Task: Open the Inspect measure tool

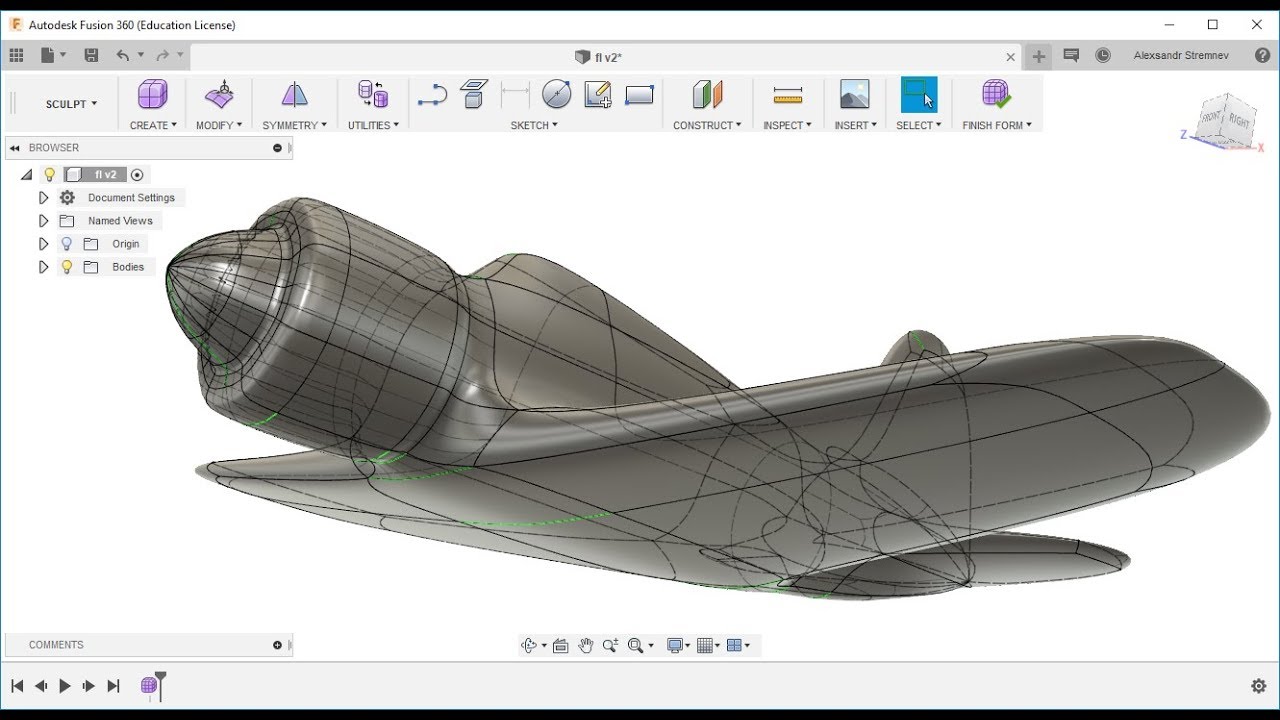Action: pyautogui.click(x=787, y=95)
